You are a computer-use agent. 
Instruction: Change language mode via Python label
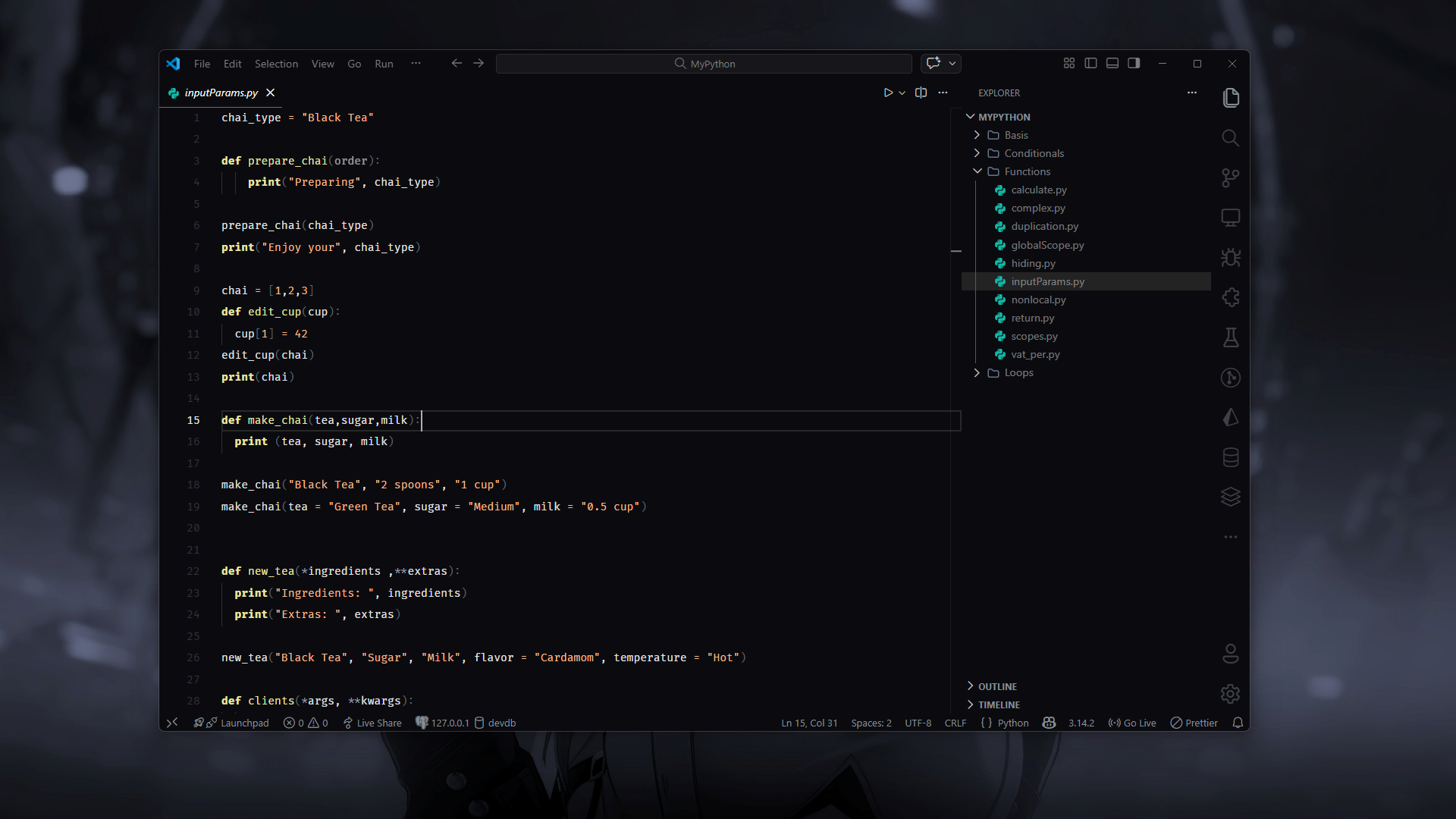[1013, 723]
